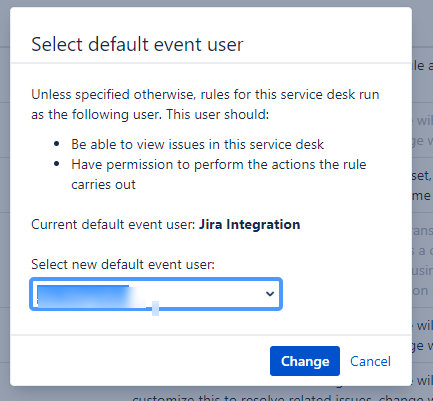
Task: Click the 'as the following user' sentence
Action: pyautogui.click(x=150, y=114)
